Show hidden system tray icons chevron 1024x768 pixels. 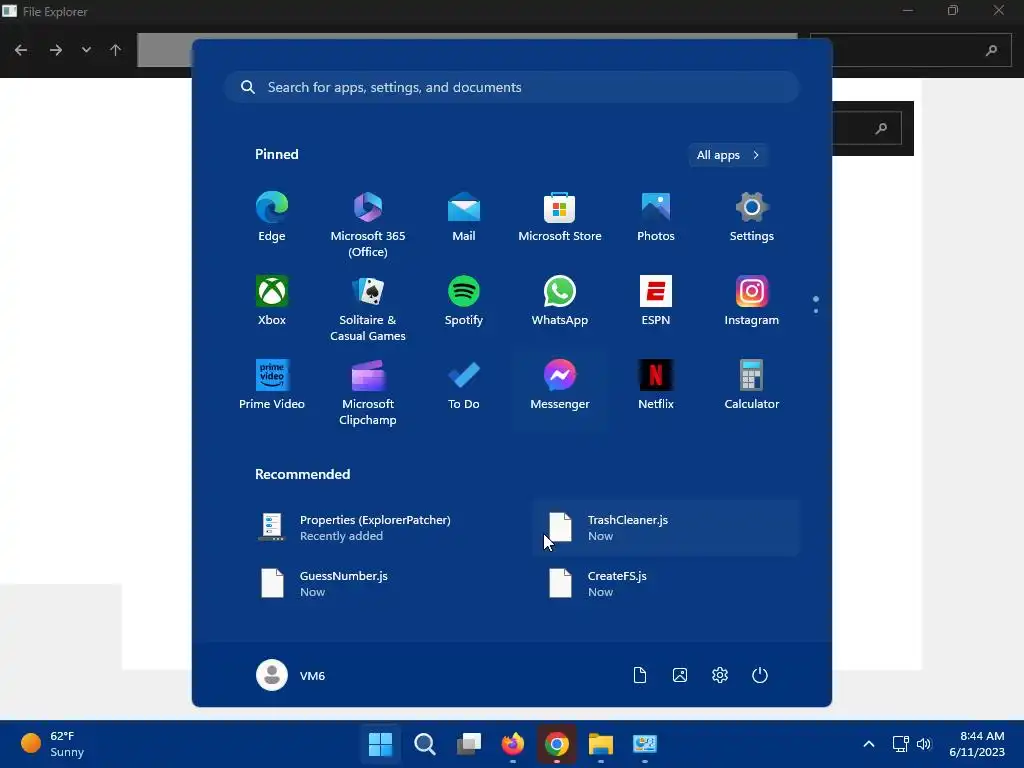(x=869, y=744)
